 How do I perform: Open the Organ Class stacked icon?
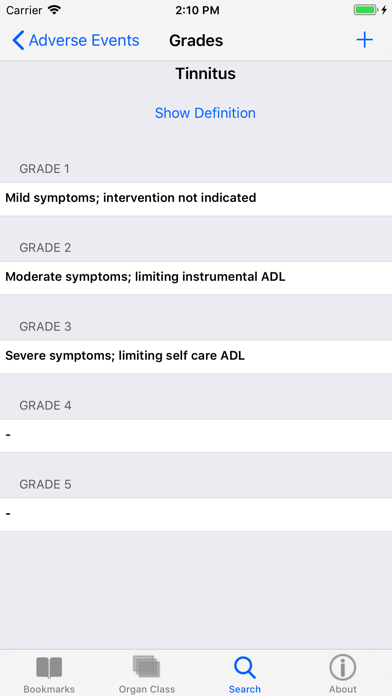click(x=147, y=667)
